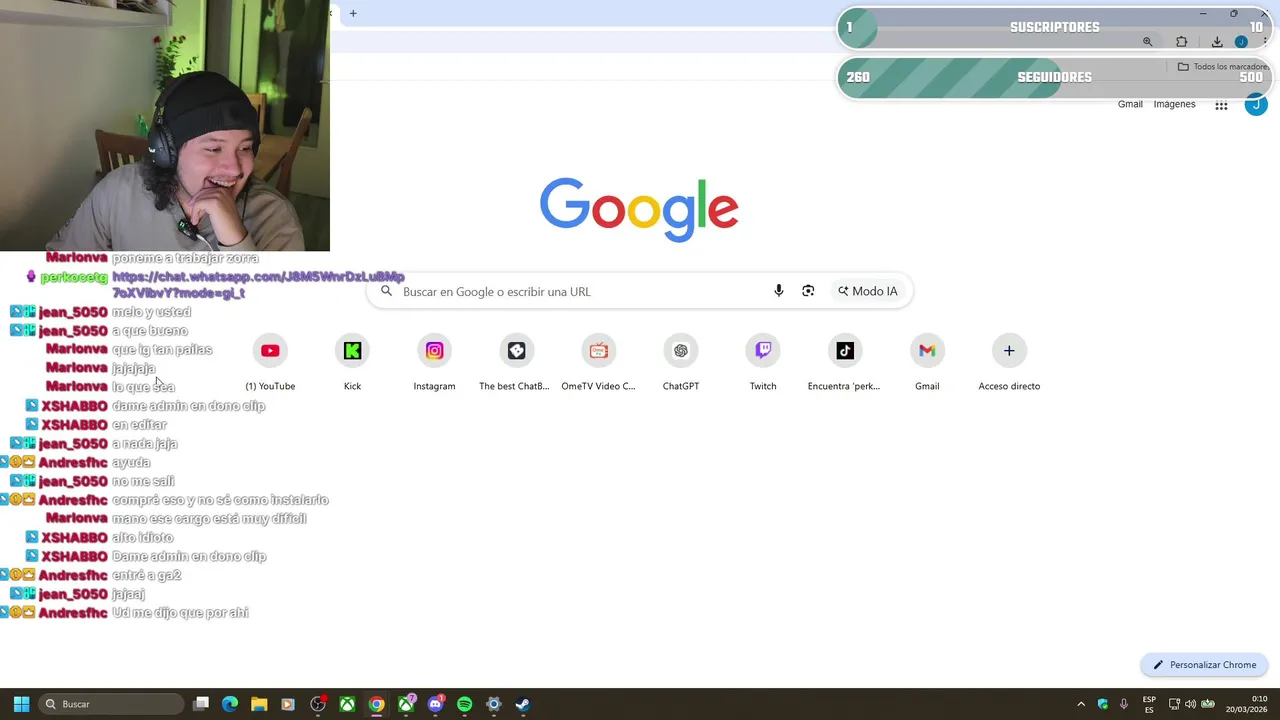The height and width of the screenshot is (720, 1280).
Task: Open the Gmail shortcut tile
Action: (x=927, y=363)
